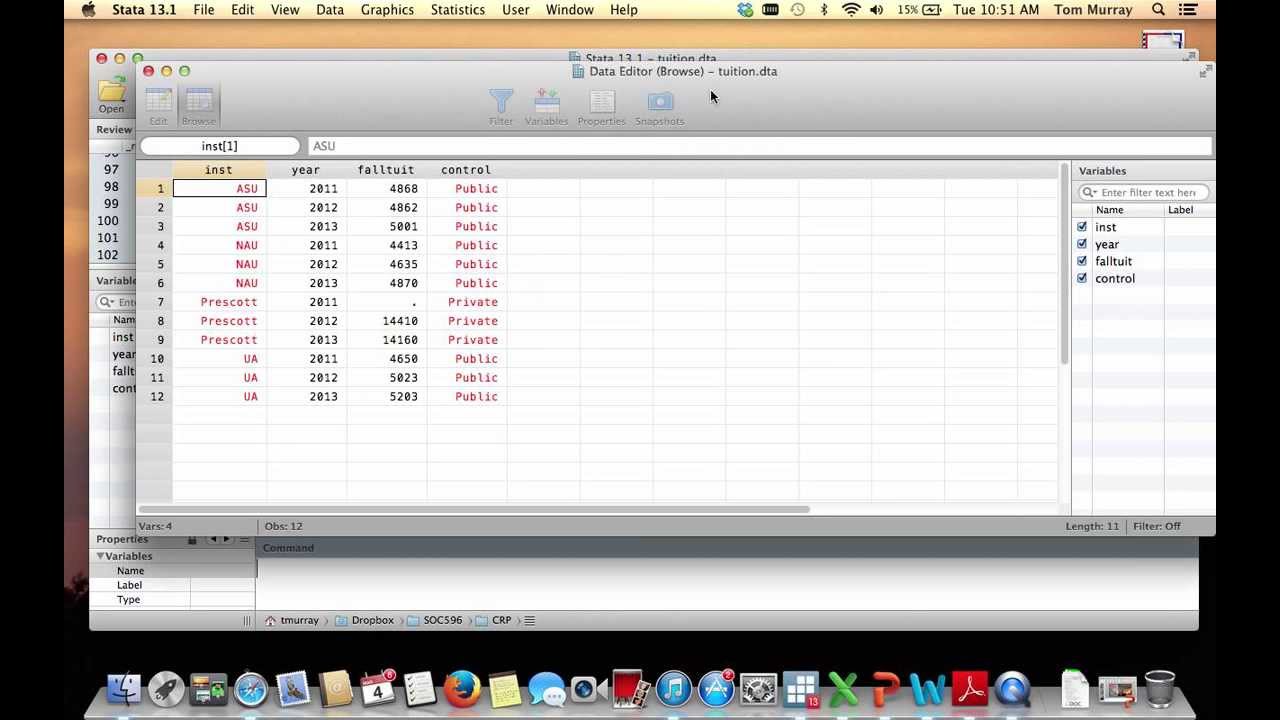Click the Dropbox folder path segment
Image resolution: width=1280 pixels, height=720 pixels.
coord(364,620)
